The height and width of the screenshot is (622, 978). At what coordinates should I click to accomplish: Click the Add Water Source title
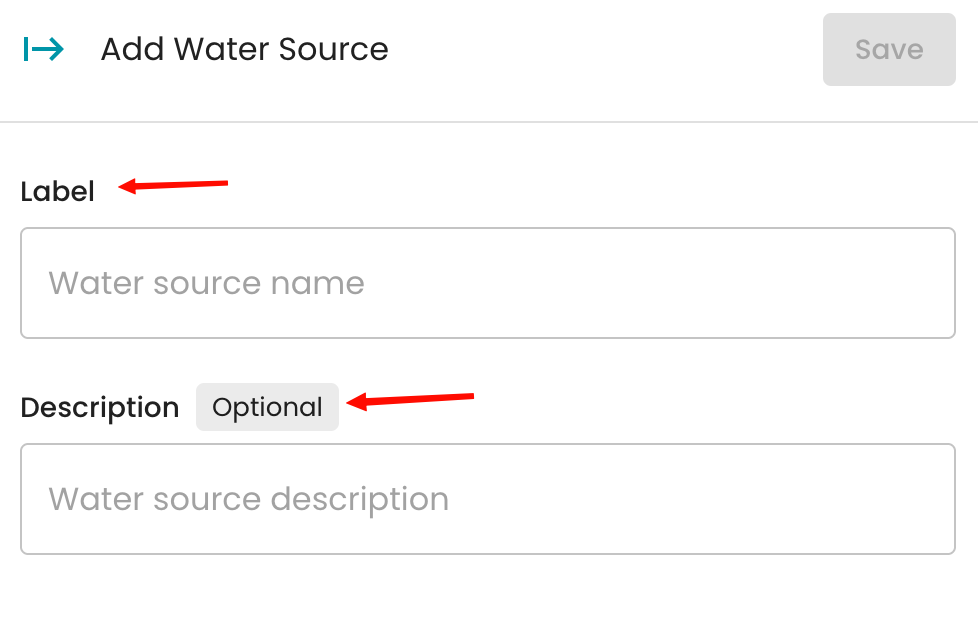[244, 49]
